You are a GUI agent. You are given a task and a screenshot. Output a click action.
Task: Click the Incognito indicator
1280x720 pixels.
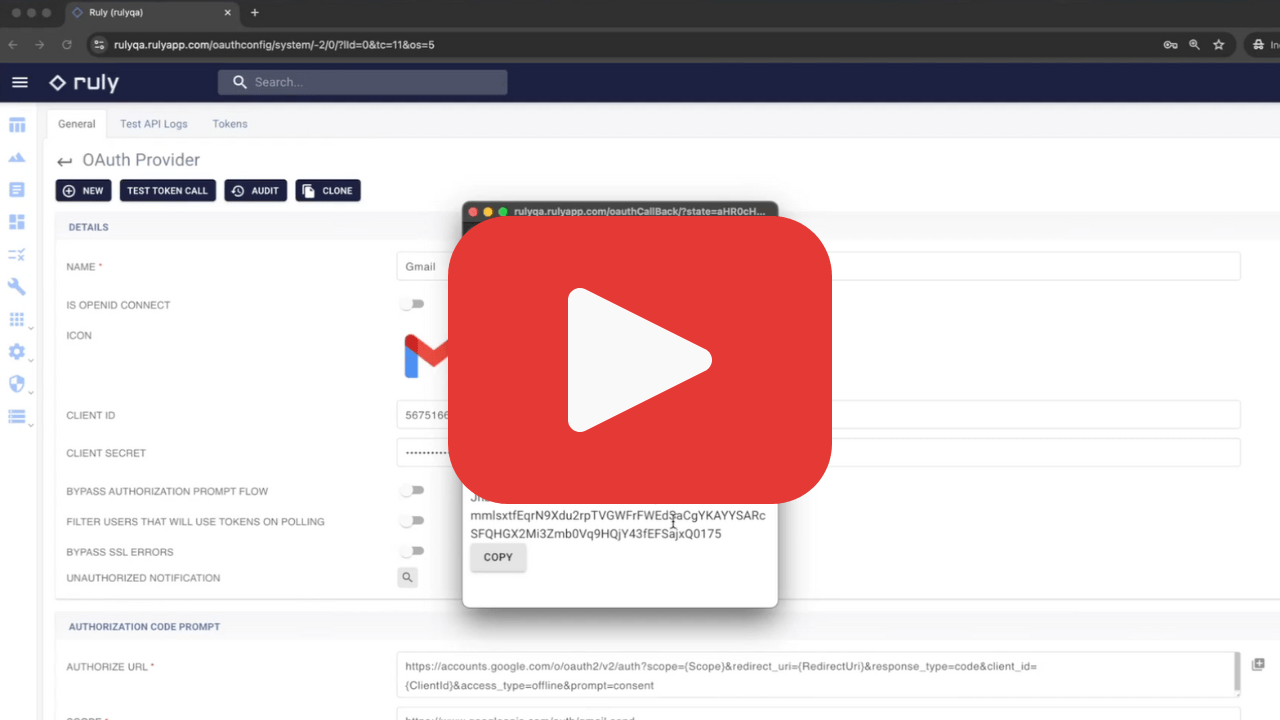click(1265, 45)
